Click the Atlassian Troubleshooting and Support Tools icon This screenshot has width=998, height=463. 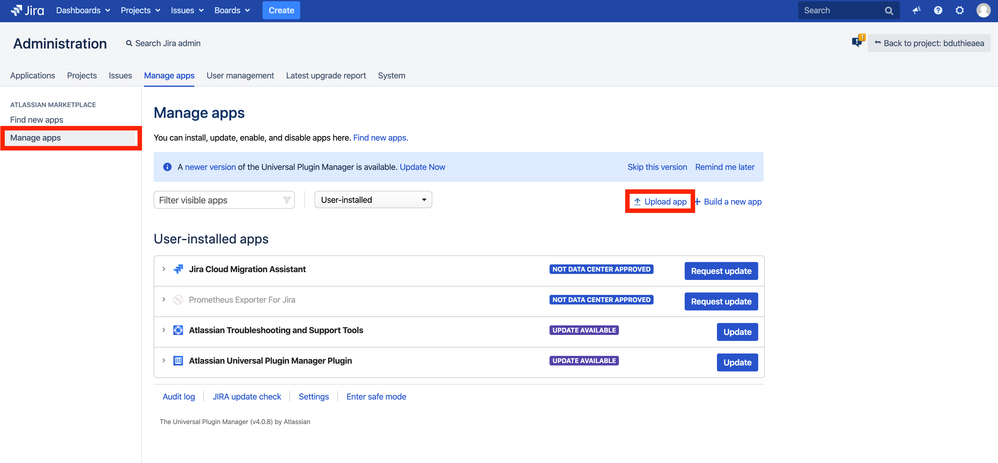pos(178,331)
